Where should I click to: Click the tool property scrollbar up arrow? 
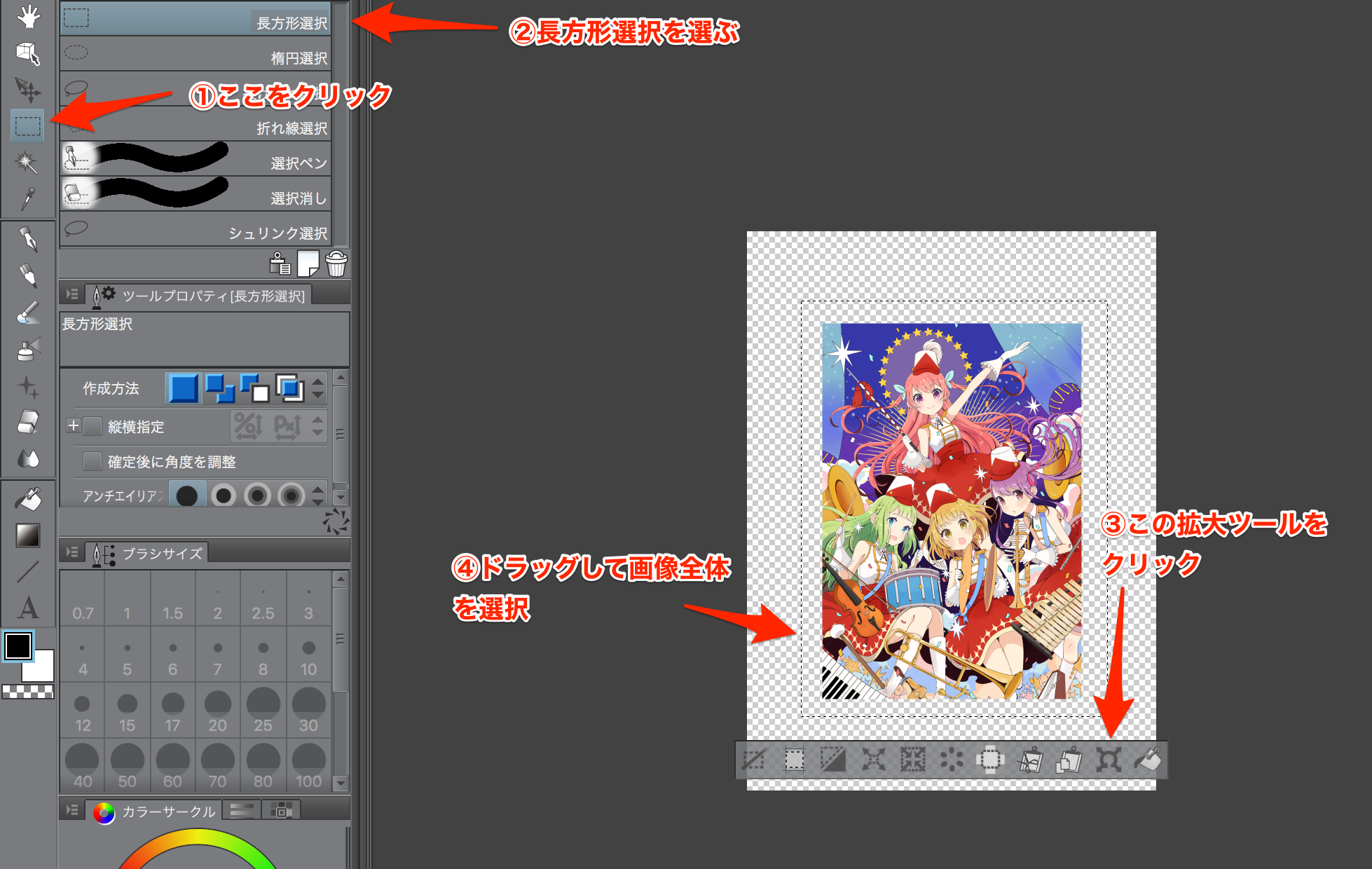[341, 378]
